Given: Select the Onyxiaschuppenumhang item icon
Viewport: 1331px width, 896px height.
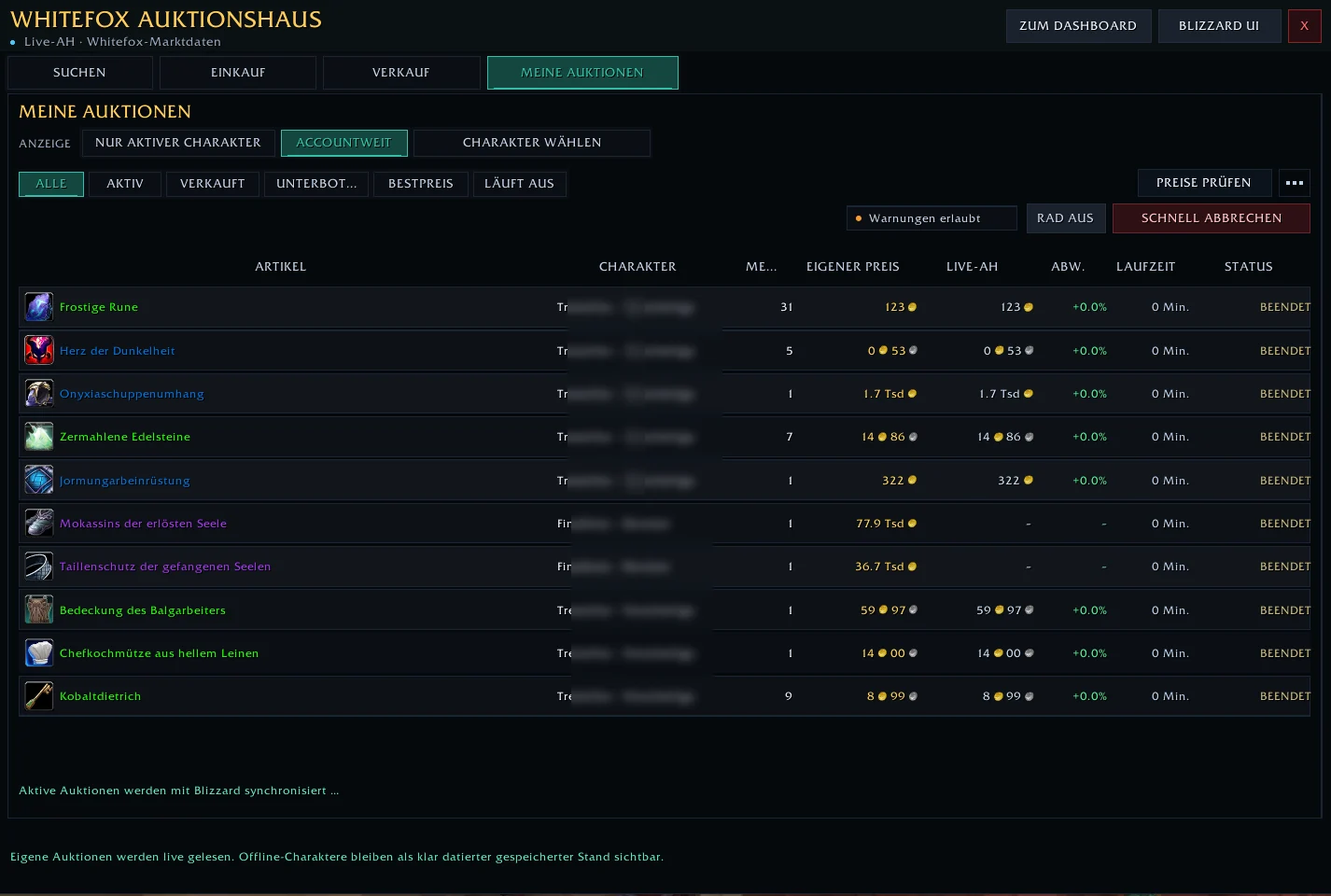Looking at the screenshot, I should point(39,394).
